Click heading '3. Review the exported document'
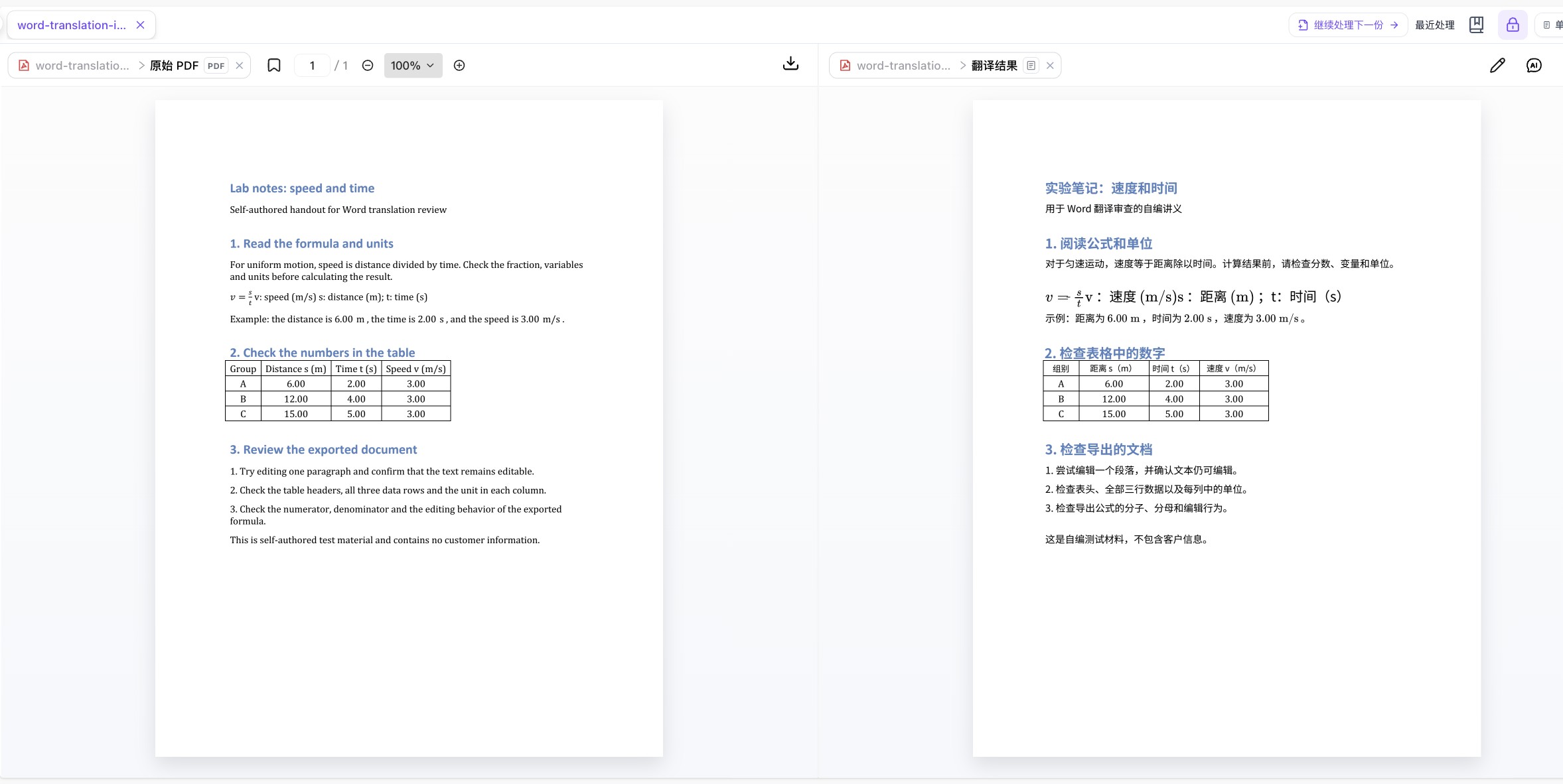 click(323, 450)
